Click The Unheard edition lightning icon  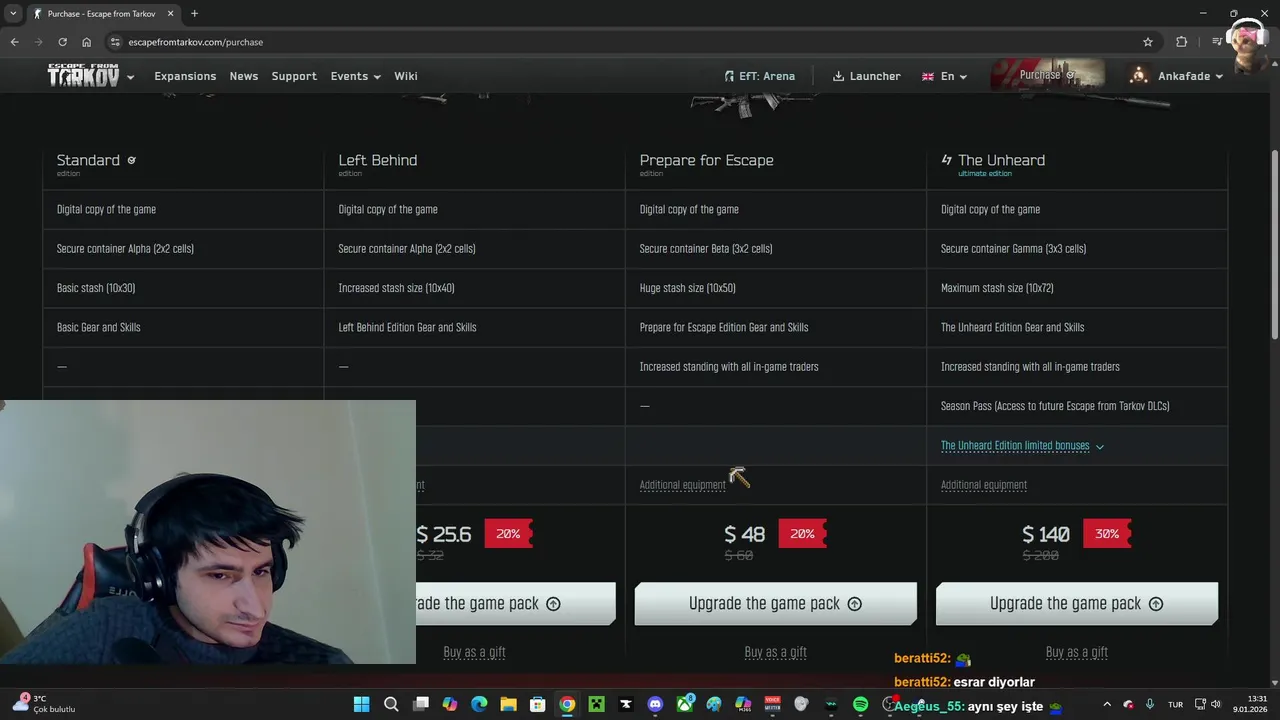(x=947, y=160)
